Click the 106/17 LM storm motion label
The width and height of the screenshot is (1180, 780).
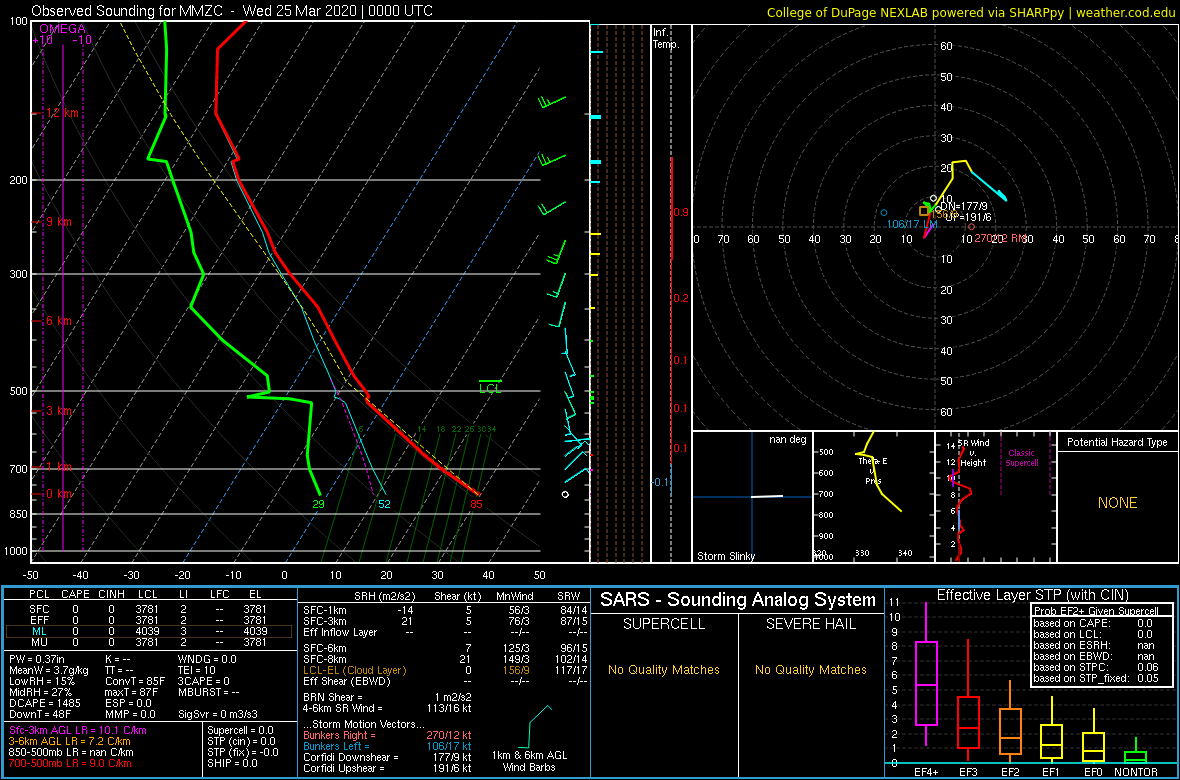click(x=911, y=224)
